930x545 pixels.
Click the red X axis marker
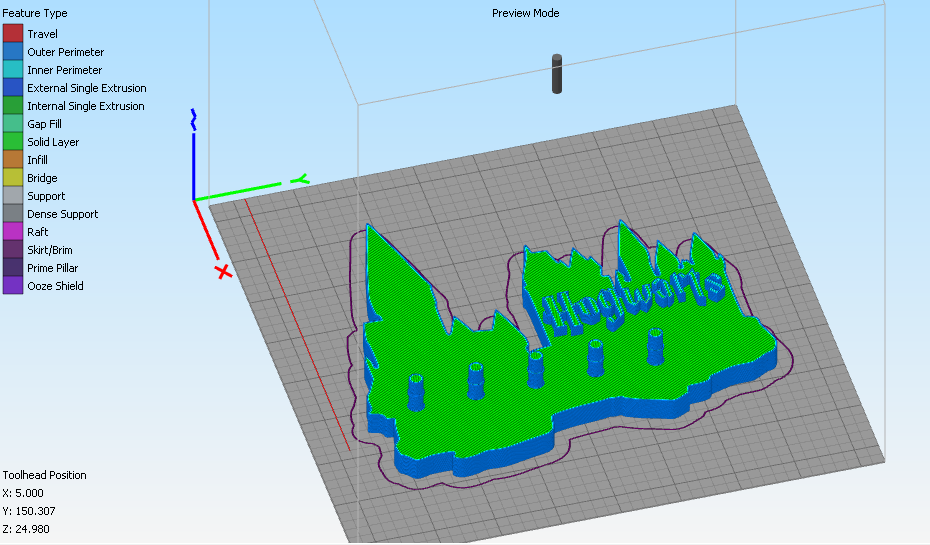(224, 272)
